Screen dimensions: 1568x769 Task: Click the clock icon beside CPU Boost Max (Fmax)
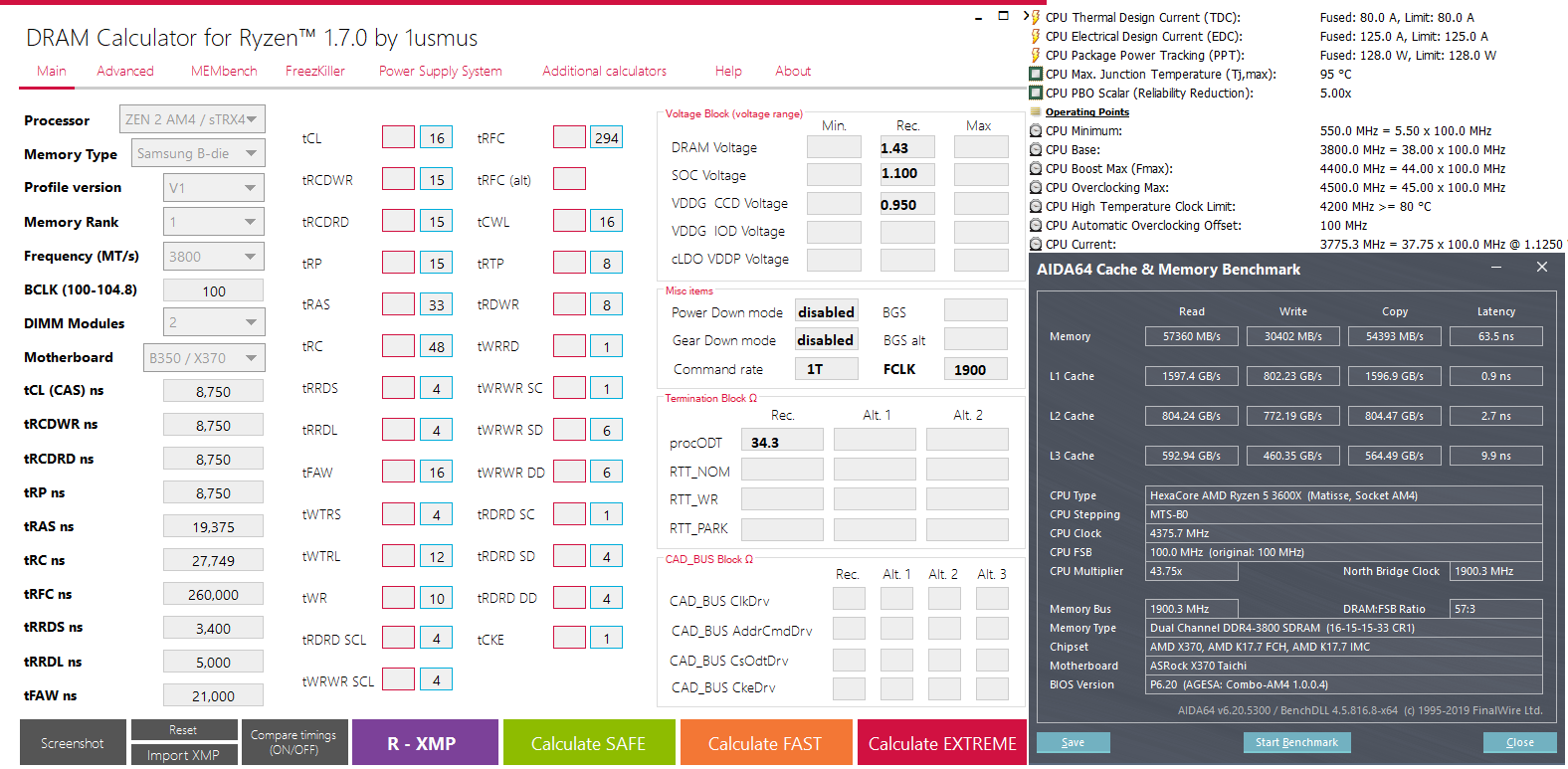(1036, 168)
